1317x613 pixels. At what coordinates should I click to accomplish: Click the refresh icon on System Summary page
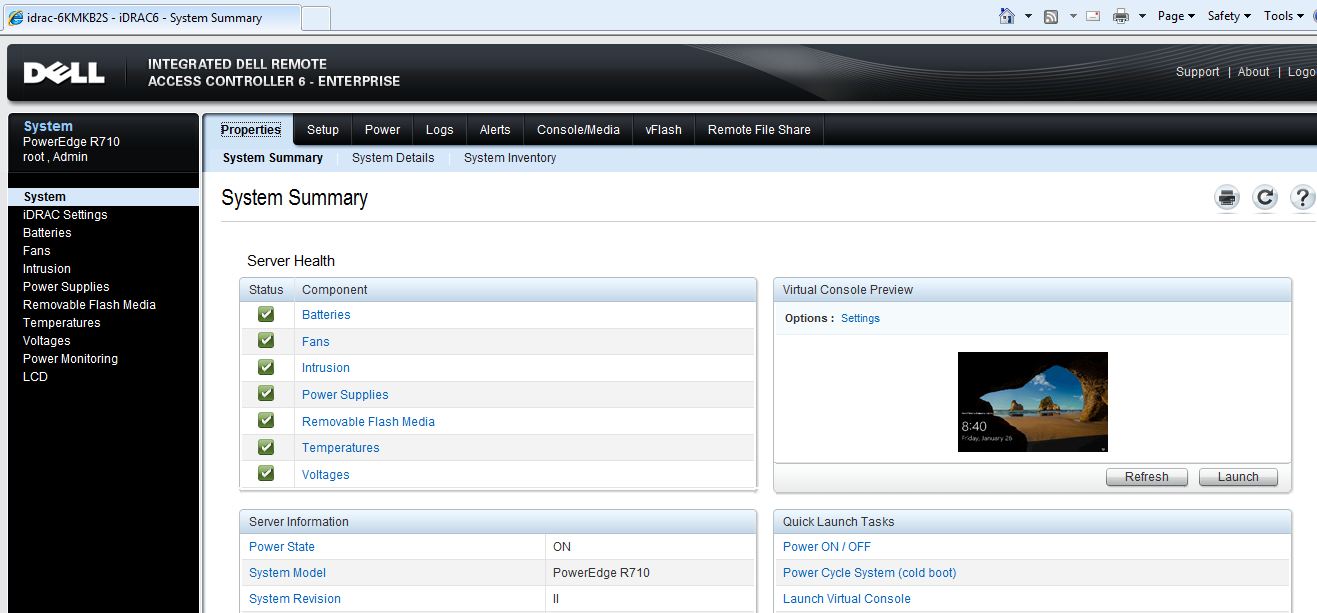(x=1264, y=197)
